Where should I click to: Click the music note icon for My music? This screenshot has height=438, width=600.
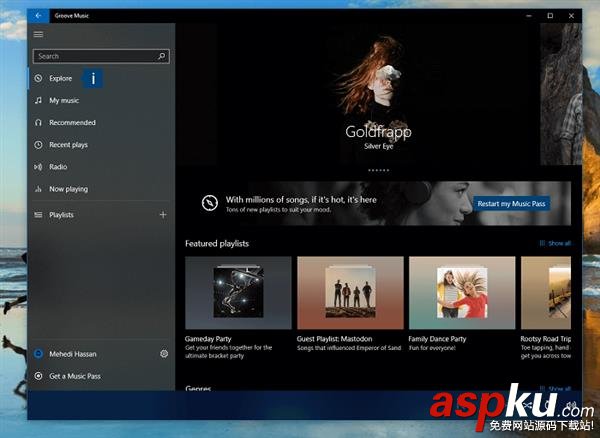point(38,101)
